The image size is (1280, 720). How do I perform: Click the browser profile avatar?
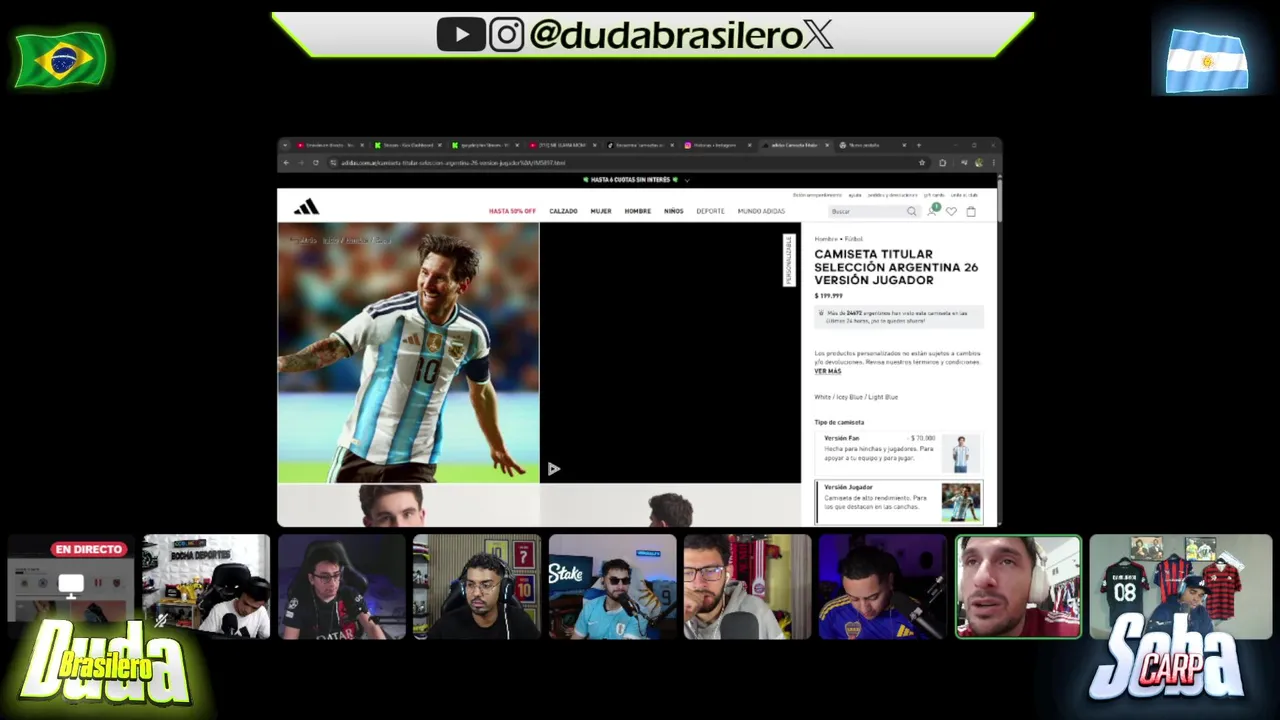[x=979, y=163]
